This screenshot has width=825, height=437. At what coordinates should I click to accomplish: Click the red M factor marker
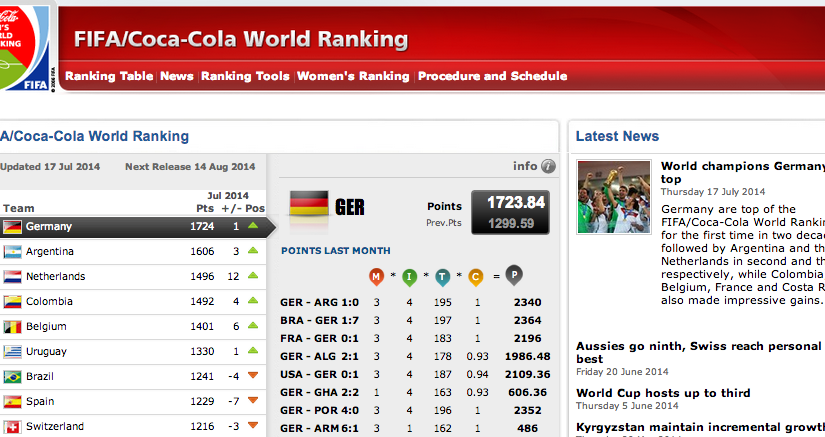tap(376, 277)
